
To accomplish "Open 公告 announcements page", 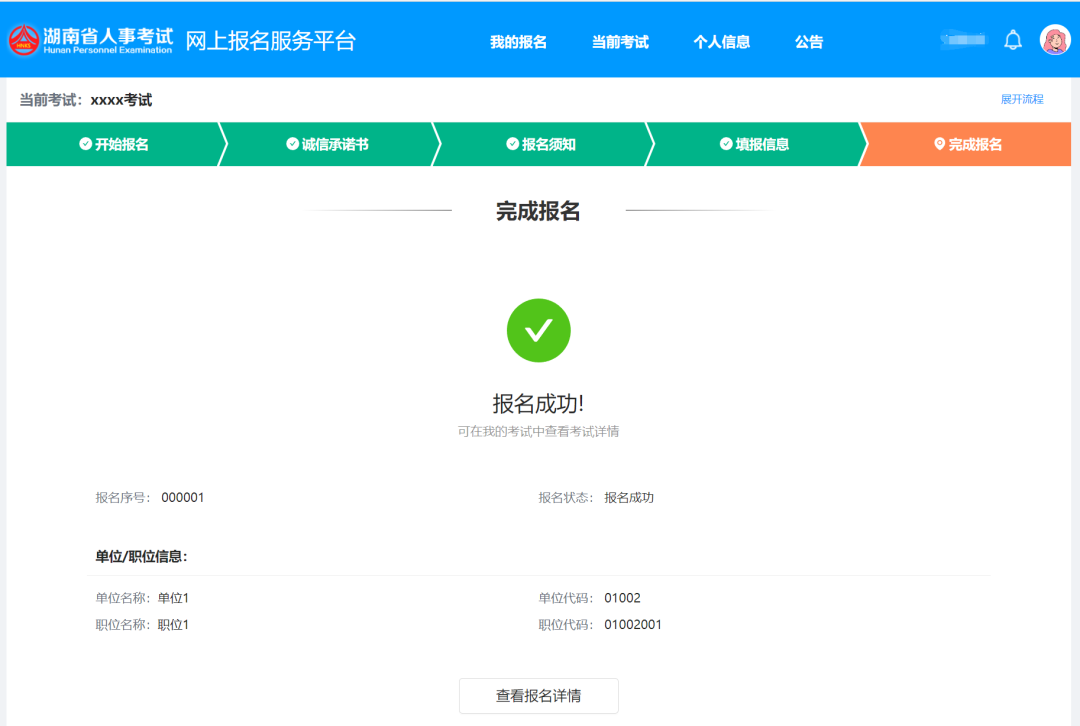I will click(x=809, y=42).
